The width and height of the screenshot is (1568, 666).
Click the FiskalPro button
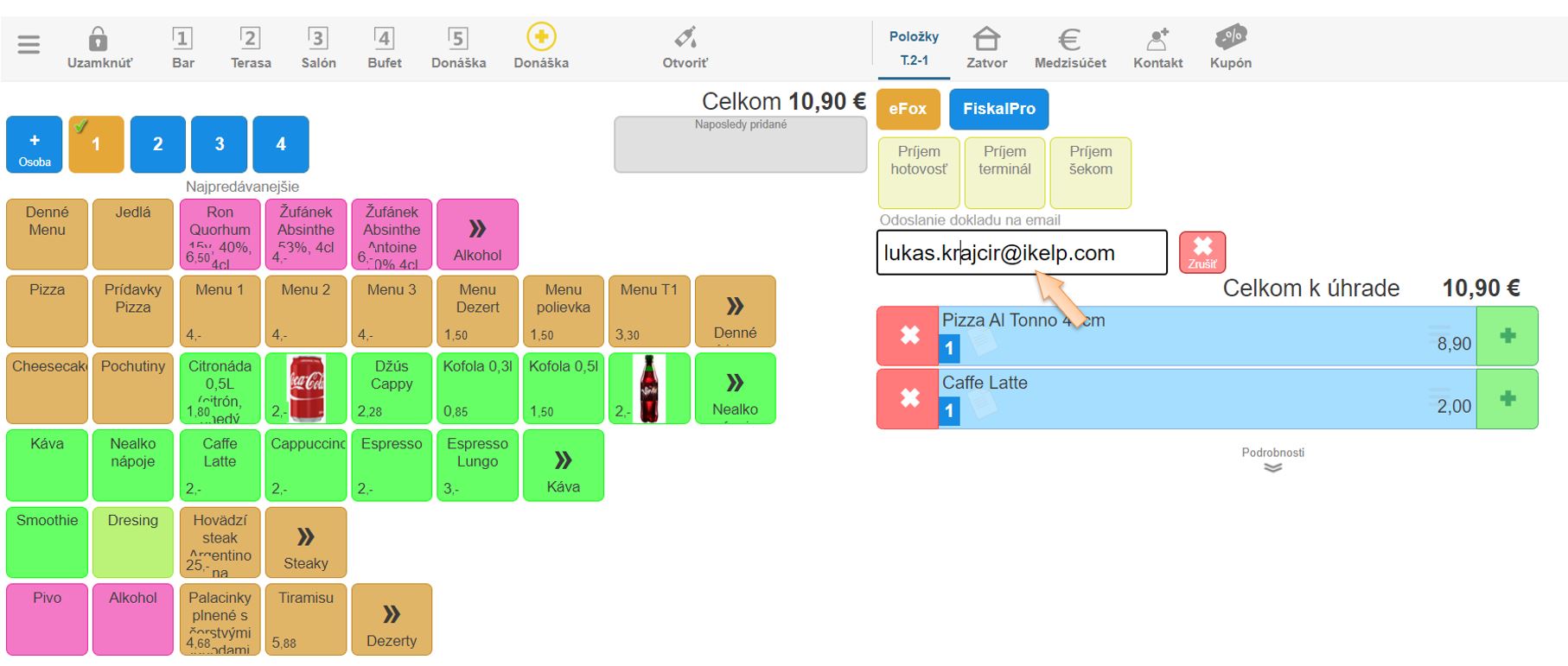(x=998, y=109)
